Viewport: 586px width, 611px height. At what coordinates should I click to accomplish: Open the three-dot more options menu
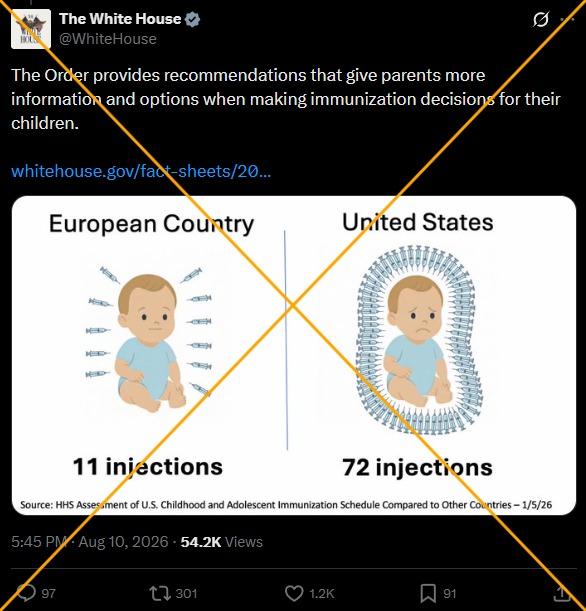567,19
